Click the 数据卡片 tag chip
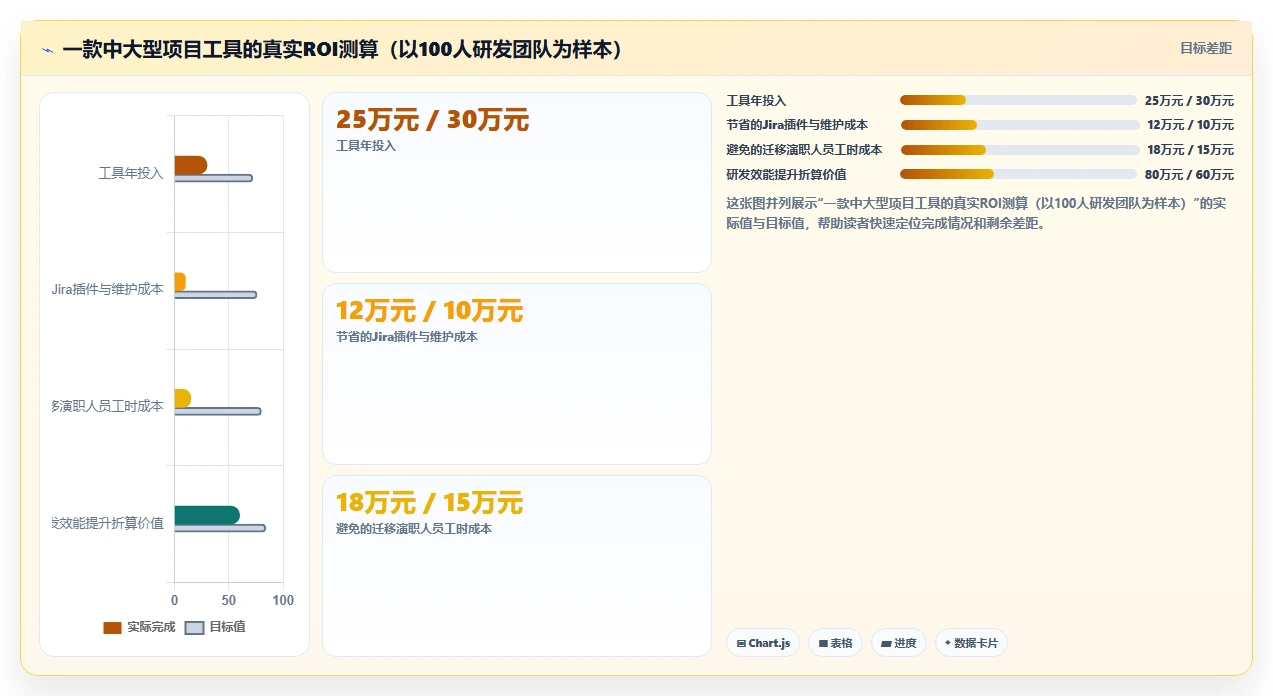This screenshot has width=1273, height=696. (971, 643)
